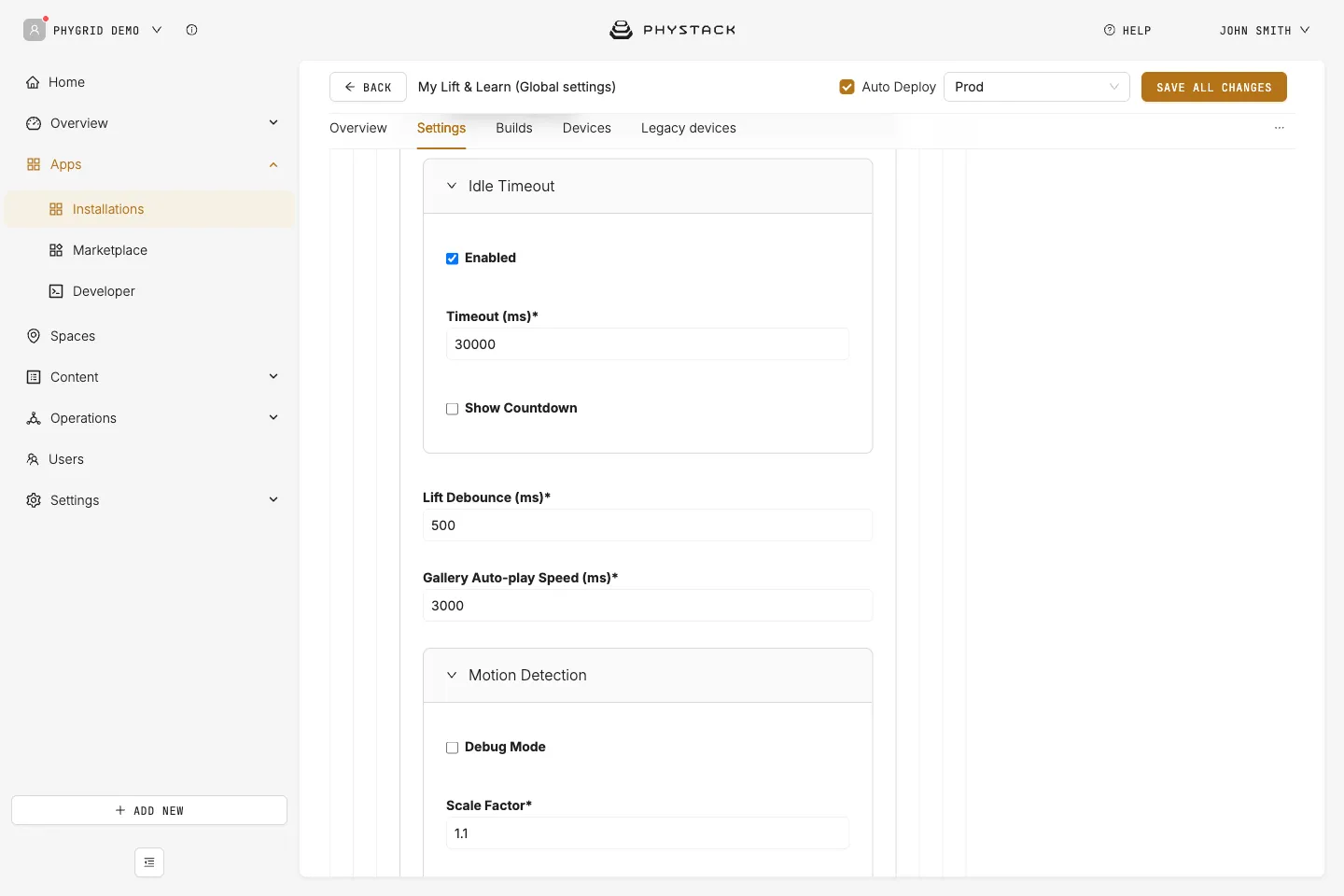Viewport: 1344px width, 896px height.
Task: Expand the Content sidebar menu chevron
Action: point(273,376)
